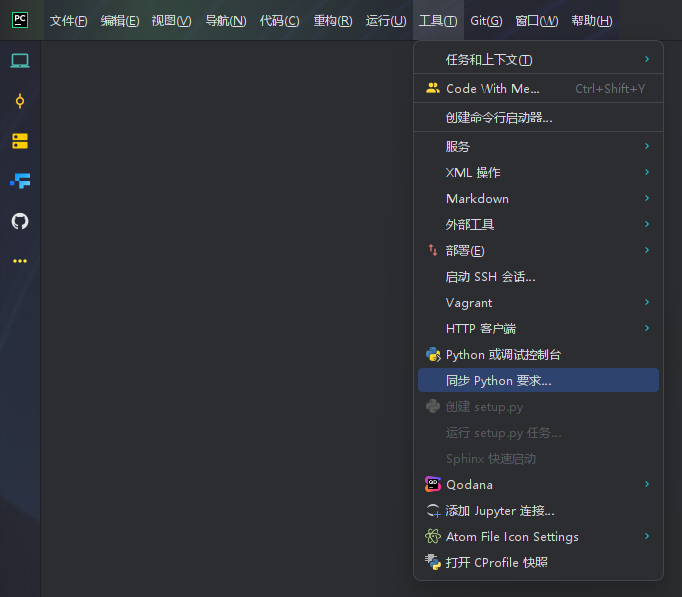Open the yellow database servers sidebar icon
This screenshot has width=682, height=597.
point(20,141)
